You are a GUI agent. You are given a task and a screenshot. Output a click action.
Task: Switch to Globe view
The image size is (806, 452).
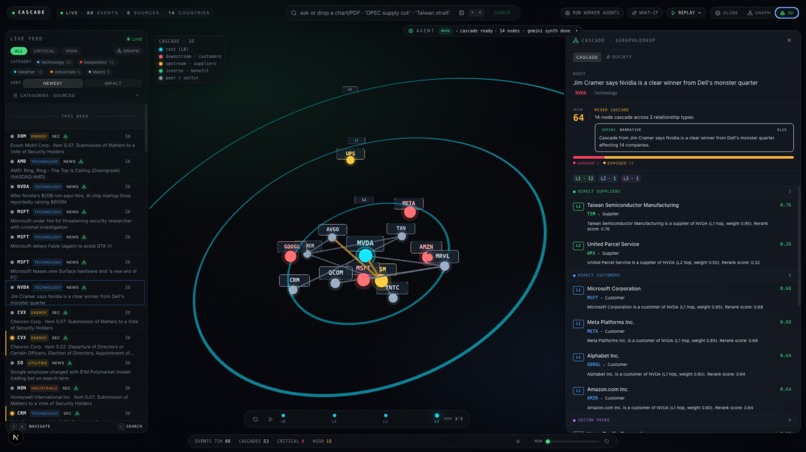[x=726, y=13]
